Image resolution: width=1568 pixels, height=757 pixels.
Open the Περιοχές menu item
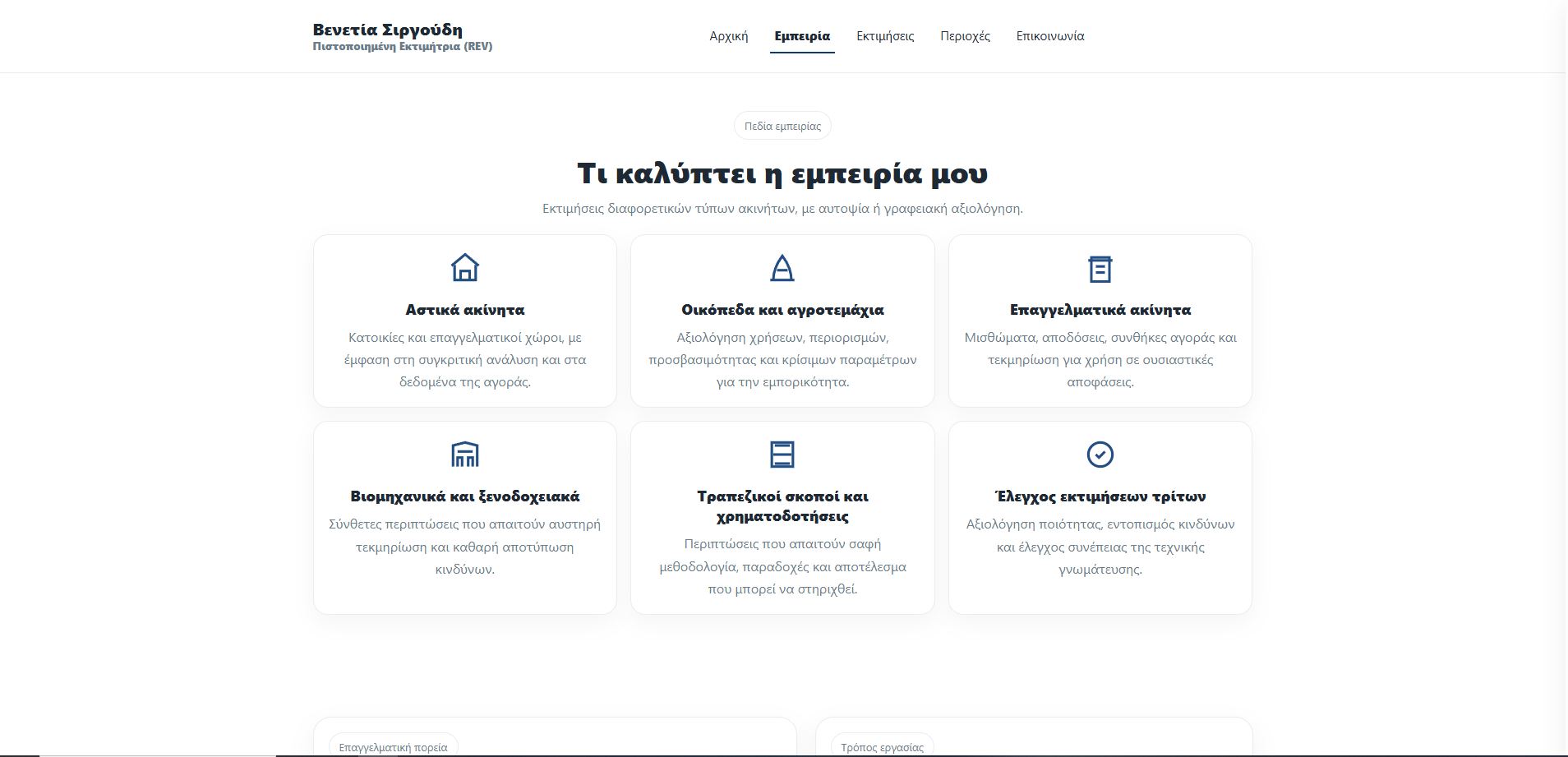[965, 36]
